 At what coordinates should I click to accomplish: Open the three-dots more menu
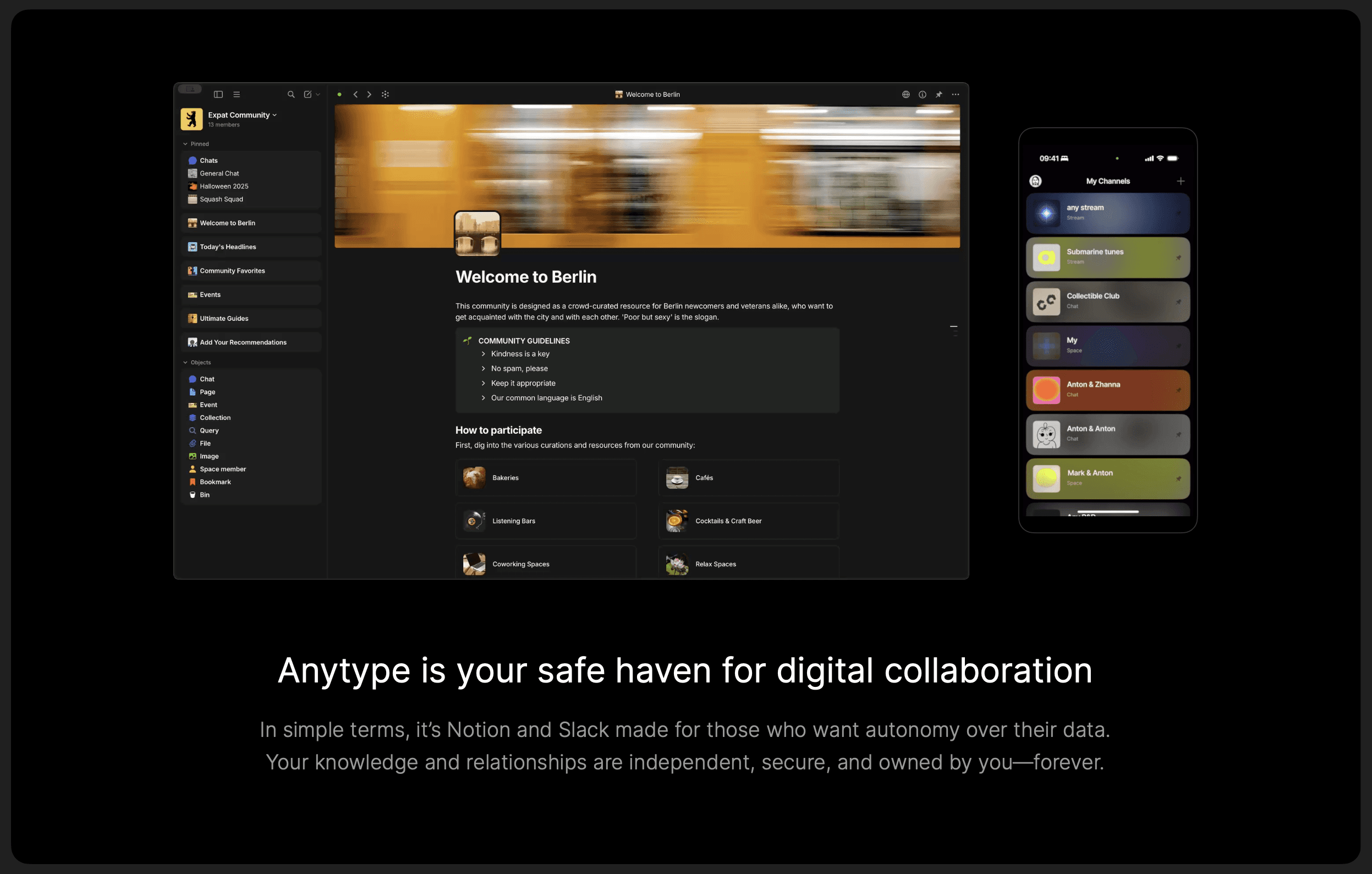(956, 94)
